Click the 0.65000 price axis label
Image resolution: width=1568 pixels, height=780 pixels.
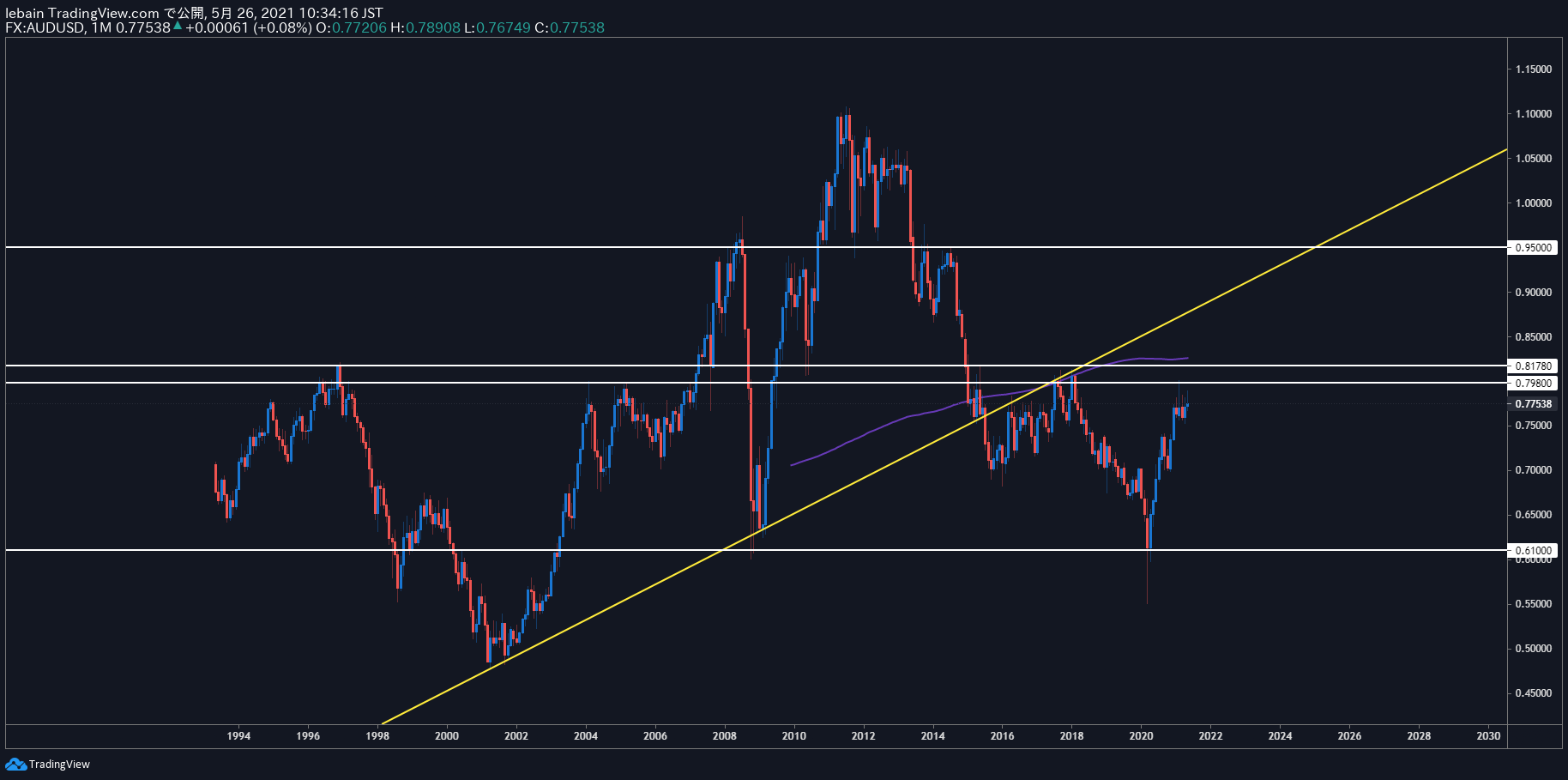(x=1533, y=515)
